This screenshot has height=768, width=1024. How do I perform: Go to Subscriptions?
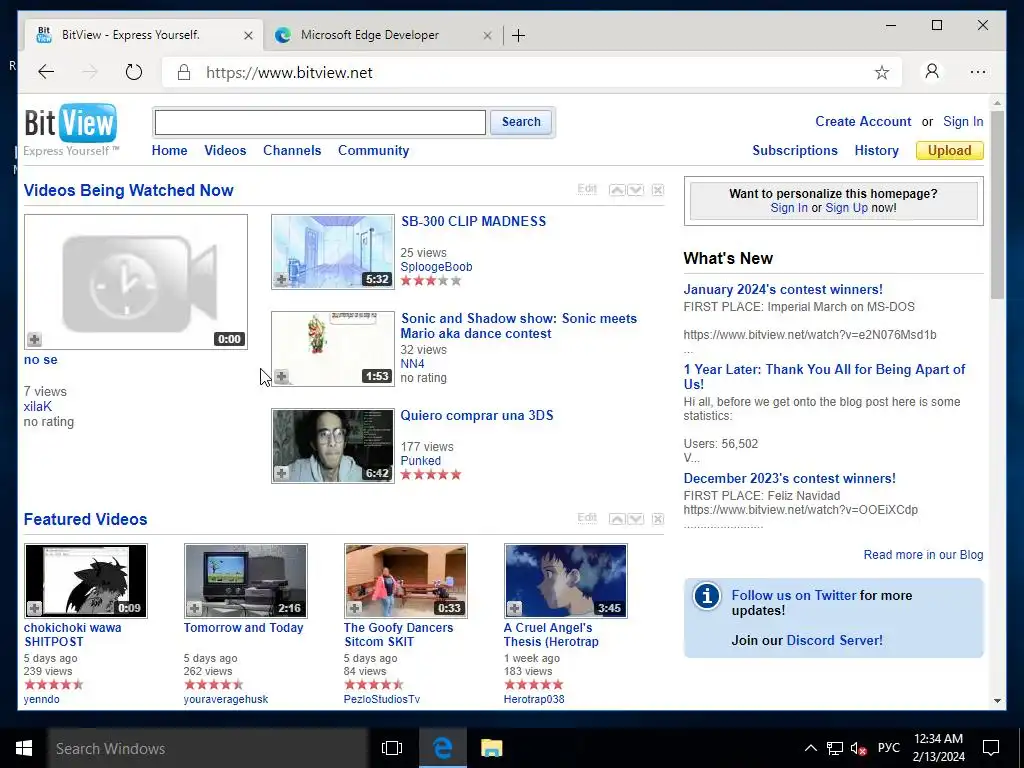pos(795,150)
